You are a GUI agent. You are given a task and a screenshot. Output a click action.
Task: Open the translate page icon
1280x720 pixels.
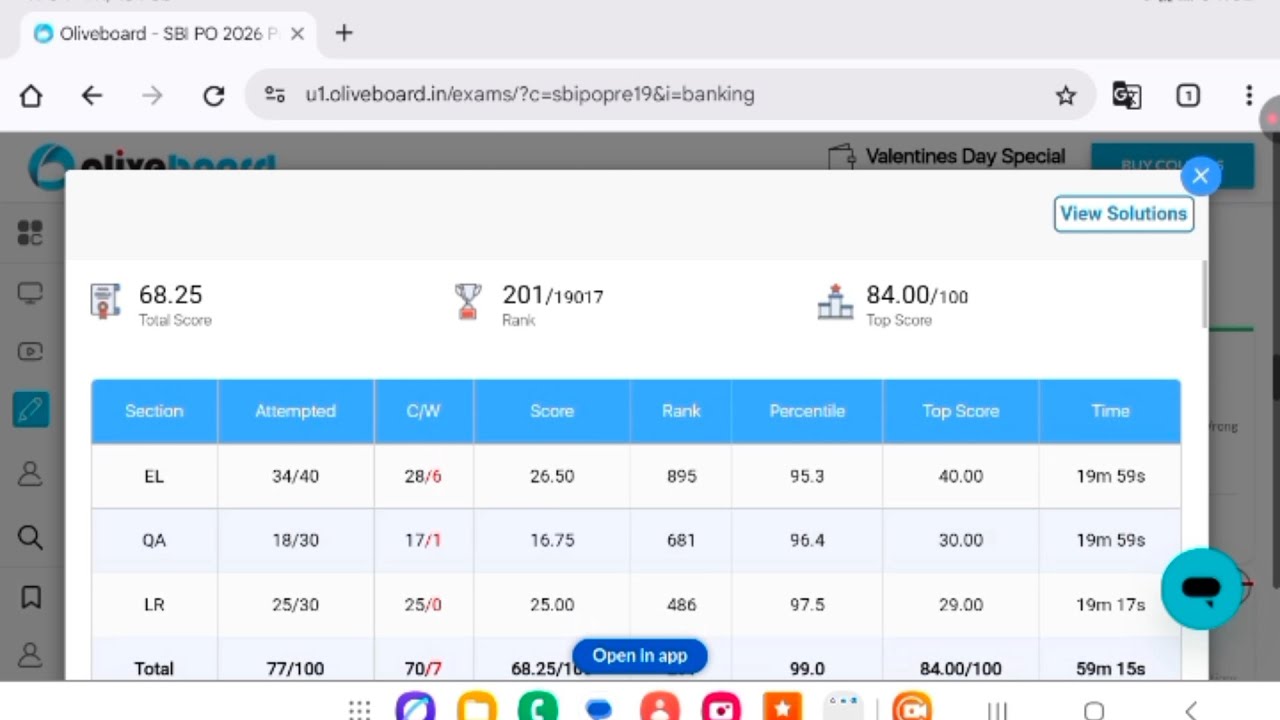(x=1127, y=95)
